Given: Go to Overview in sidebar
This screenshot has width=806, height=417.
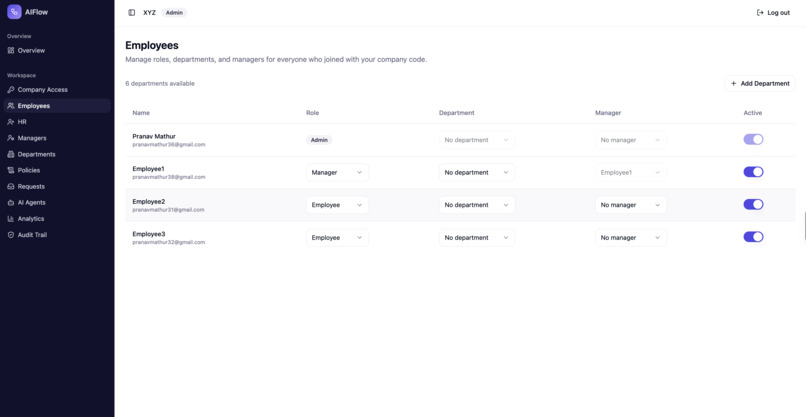Looking at the screenshot, I should coord(57,50).
